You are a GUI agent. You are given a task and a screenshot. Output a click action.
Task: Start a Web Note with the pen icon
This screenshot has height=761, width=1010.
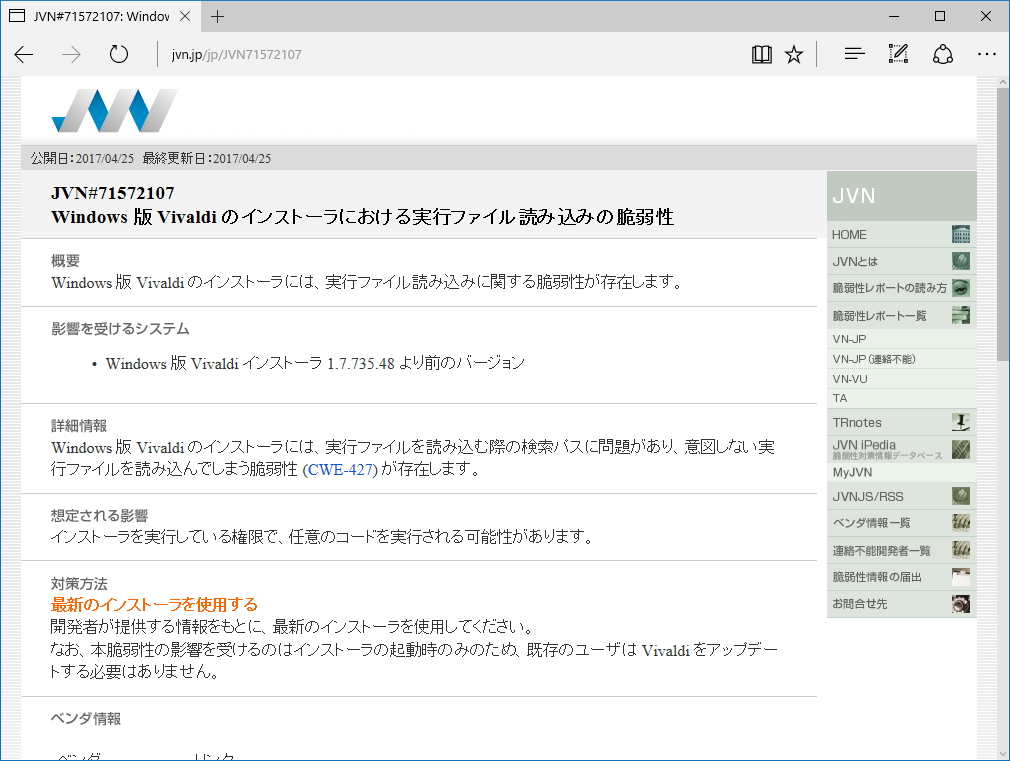pyautogui.click(x=897, y=54)
